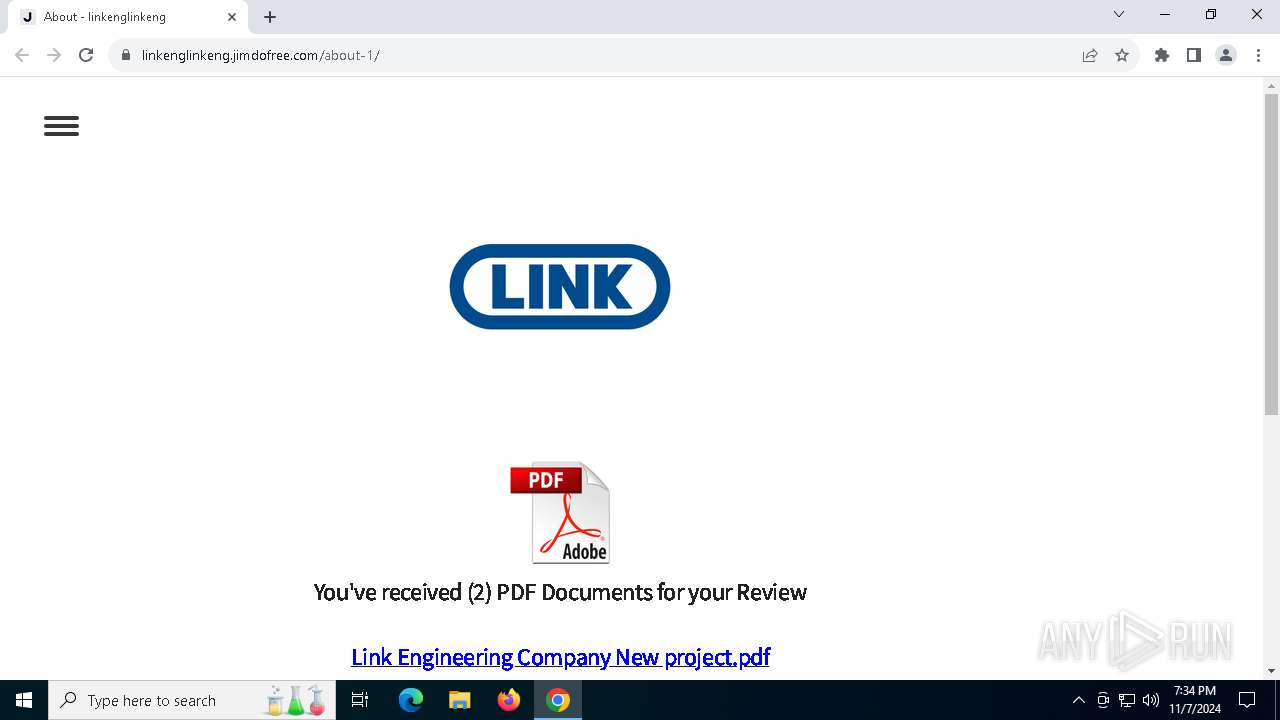
Task: Click the received PDF Documents heading
Action: point(560,592)
